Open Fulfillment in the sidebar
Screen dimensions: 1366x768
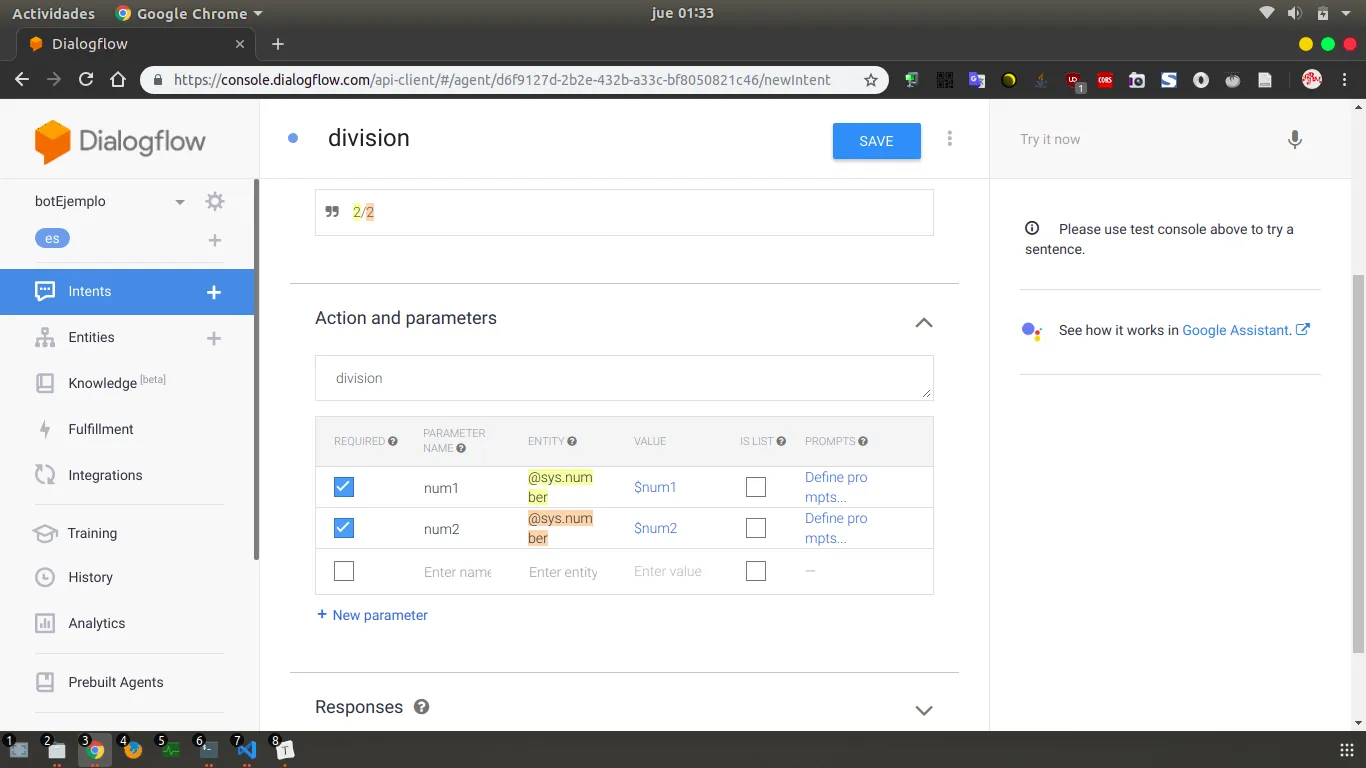100,429
